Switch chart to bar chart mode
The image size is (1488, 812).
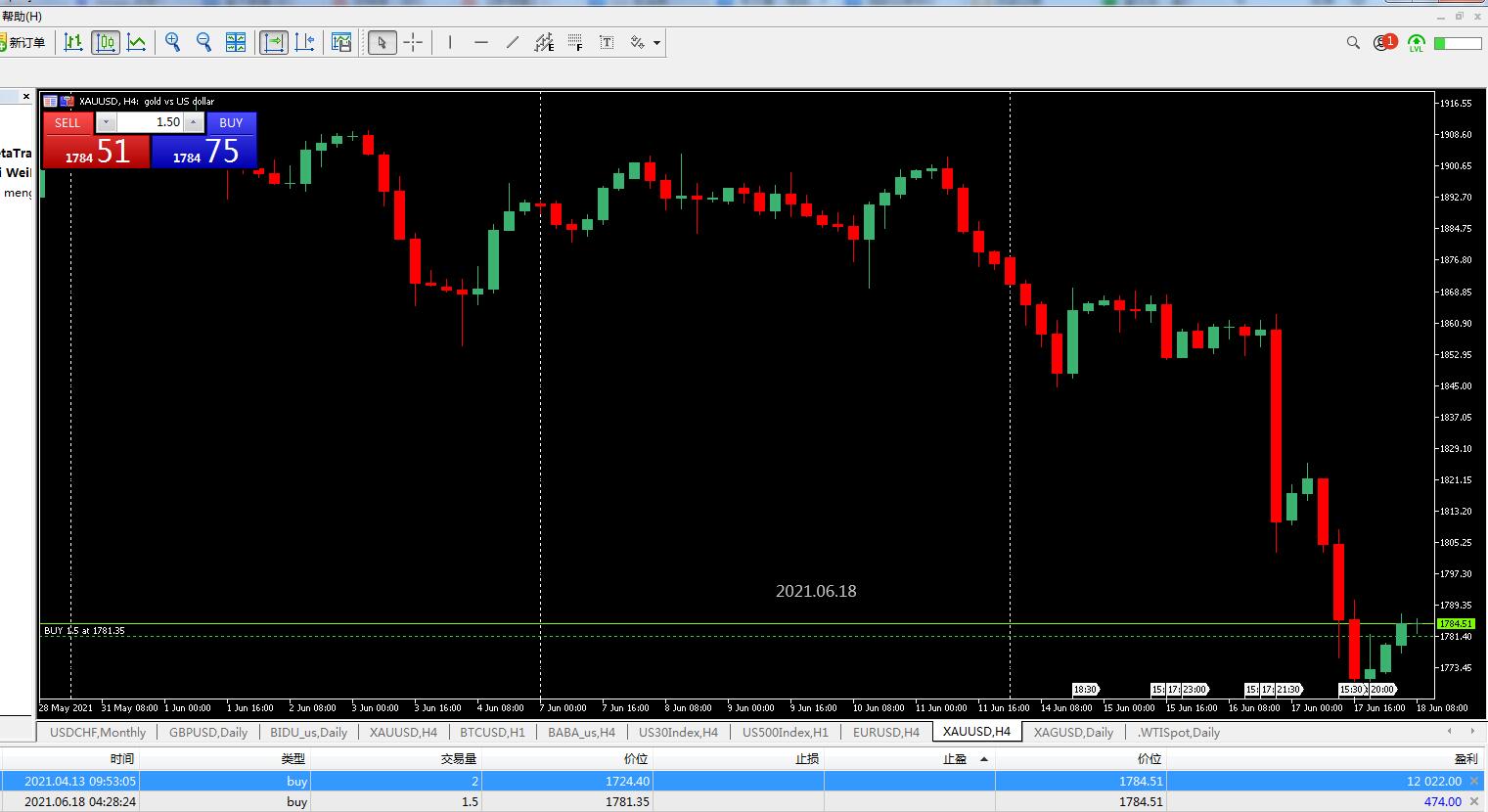tap(73, 42)
